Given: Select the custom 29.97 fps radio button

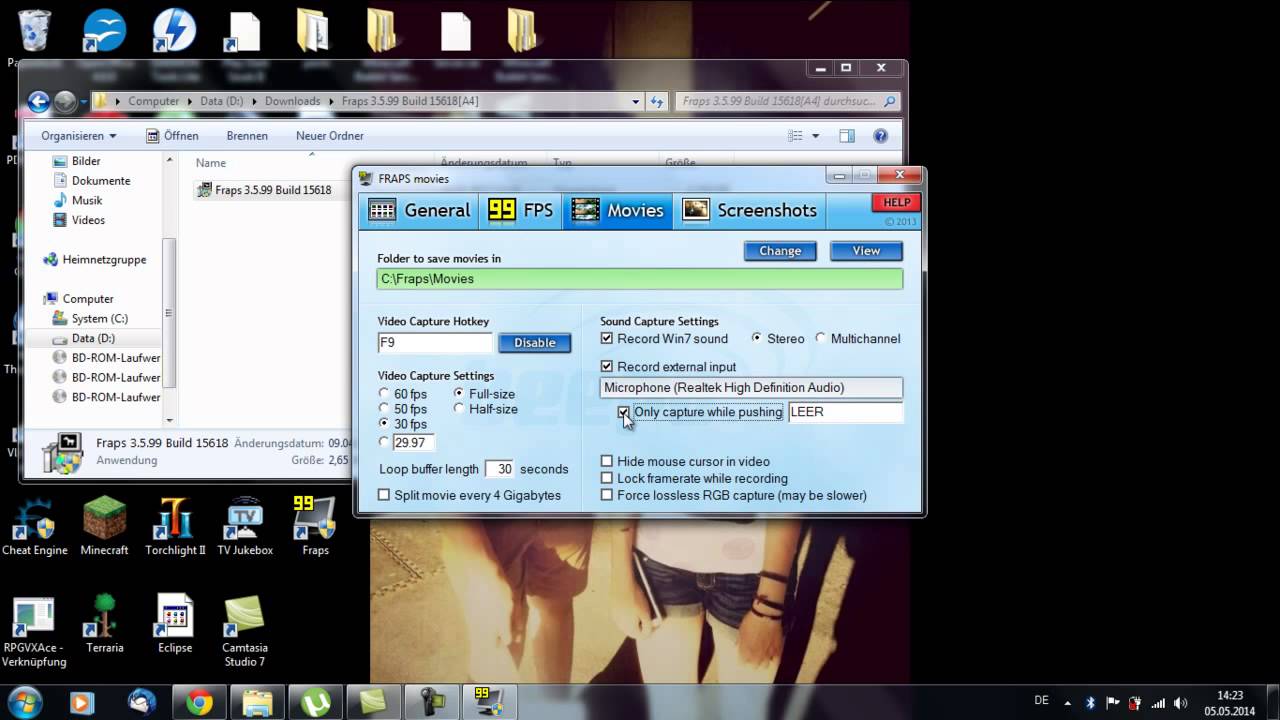Looking at the screenshot, I should tap(384, 442).
